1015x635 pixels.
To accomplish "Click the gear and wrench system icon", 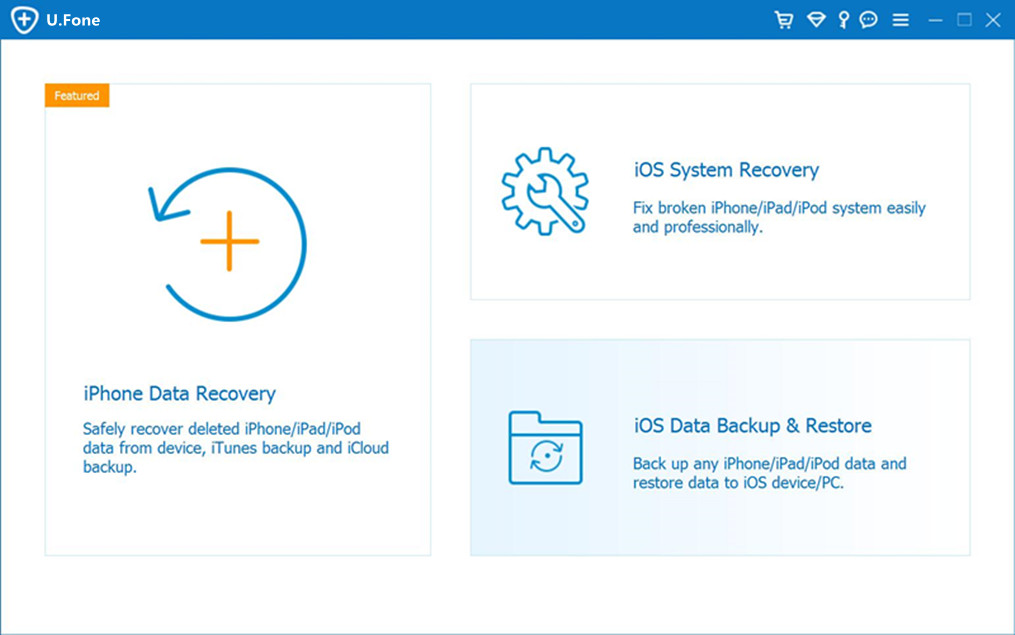I will click(x=545, y=191).
